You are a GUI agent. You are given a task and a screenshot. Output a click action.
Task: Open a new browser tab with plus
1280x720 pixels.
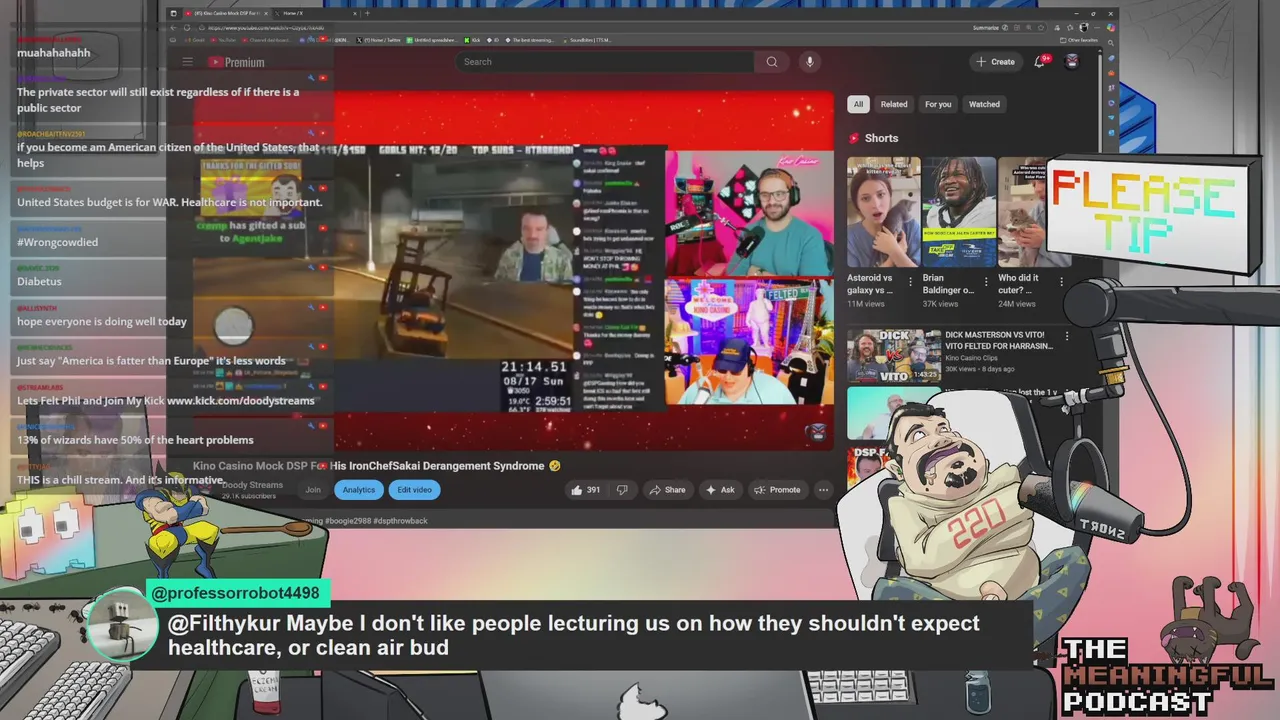click(368, 13)
